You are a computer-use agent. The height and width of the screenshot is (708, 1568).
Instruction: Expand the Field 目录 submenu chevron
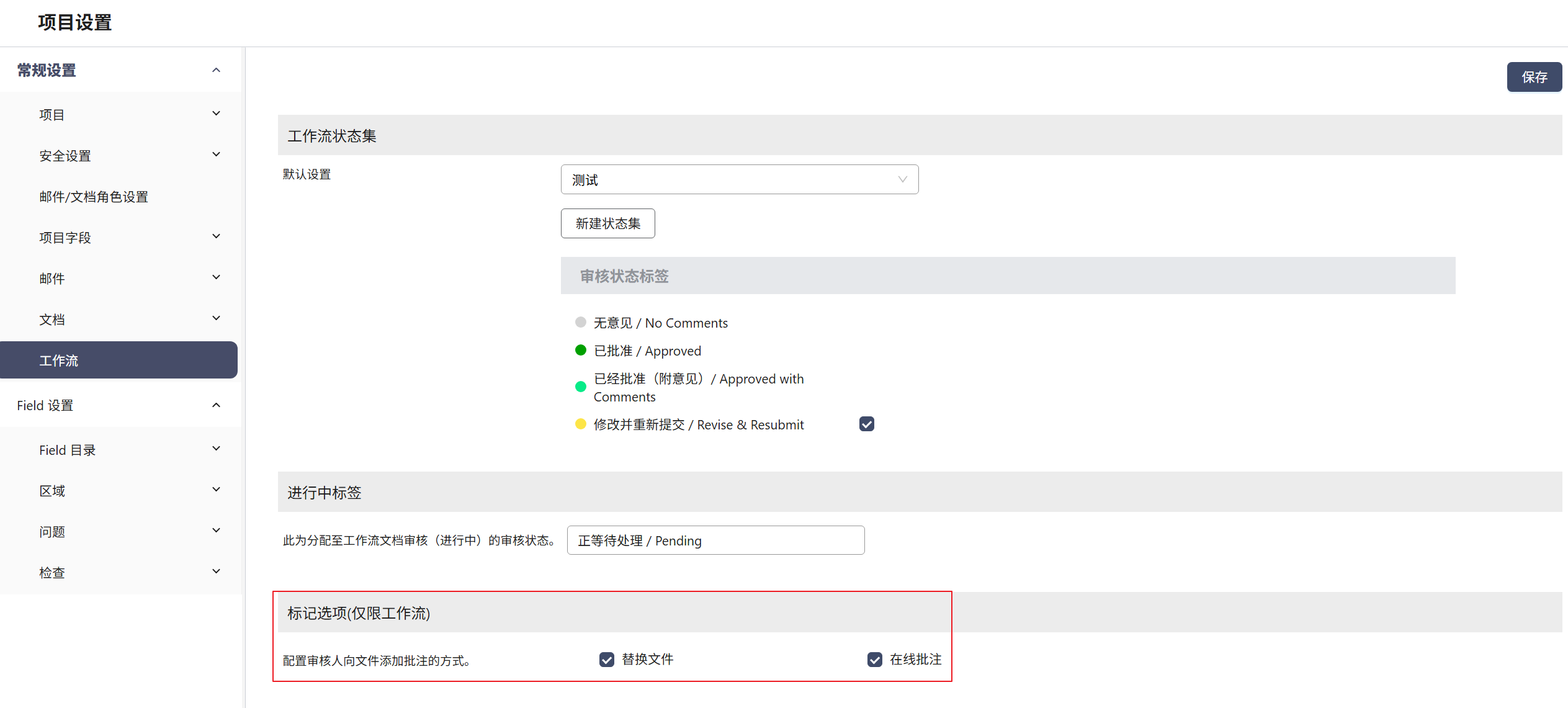click(x=216, y=449)
